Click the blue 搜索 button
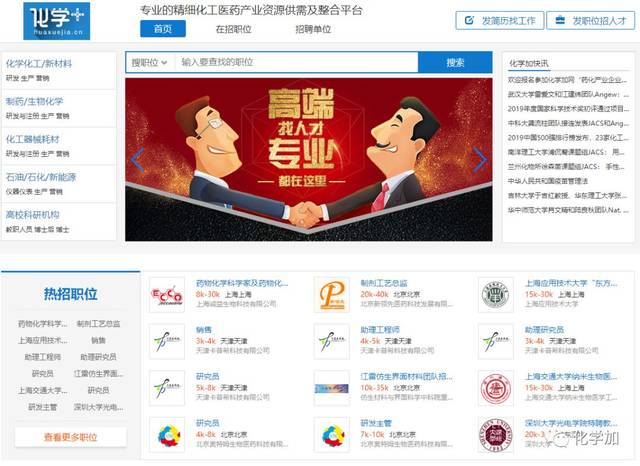This screenshot has height=466, width=640. [455, 62]
